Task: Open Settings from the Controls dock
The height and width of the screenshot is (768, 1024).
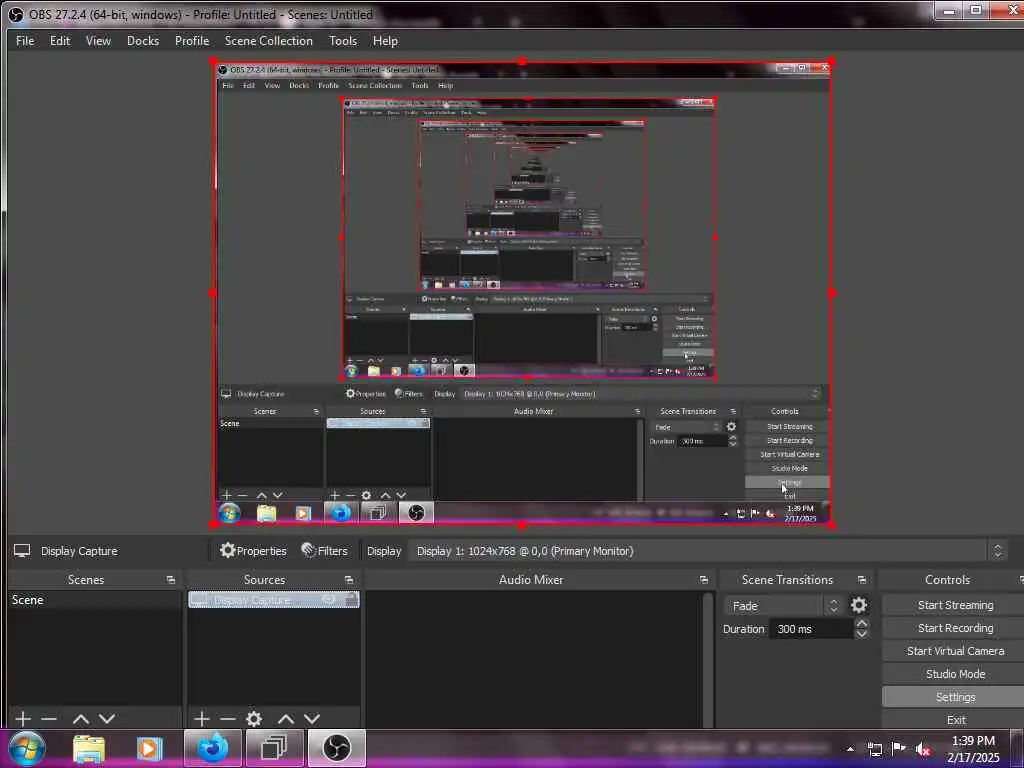Action: (x=955, y=697)
